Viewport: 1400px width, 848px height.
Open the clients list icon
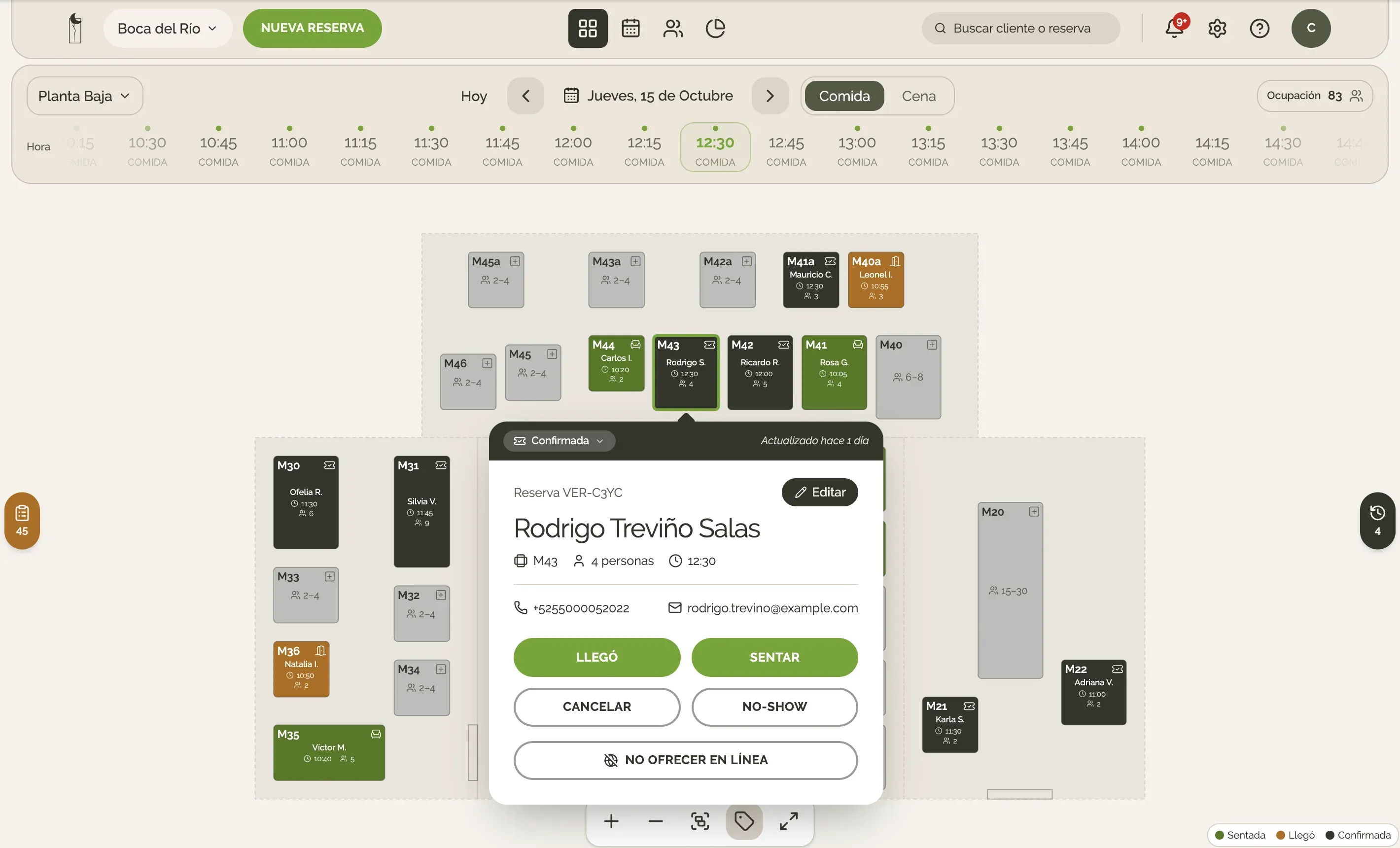[x=673, y=28]
